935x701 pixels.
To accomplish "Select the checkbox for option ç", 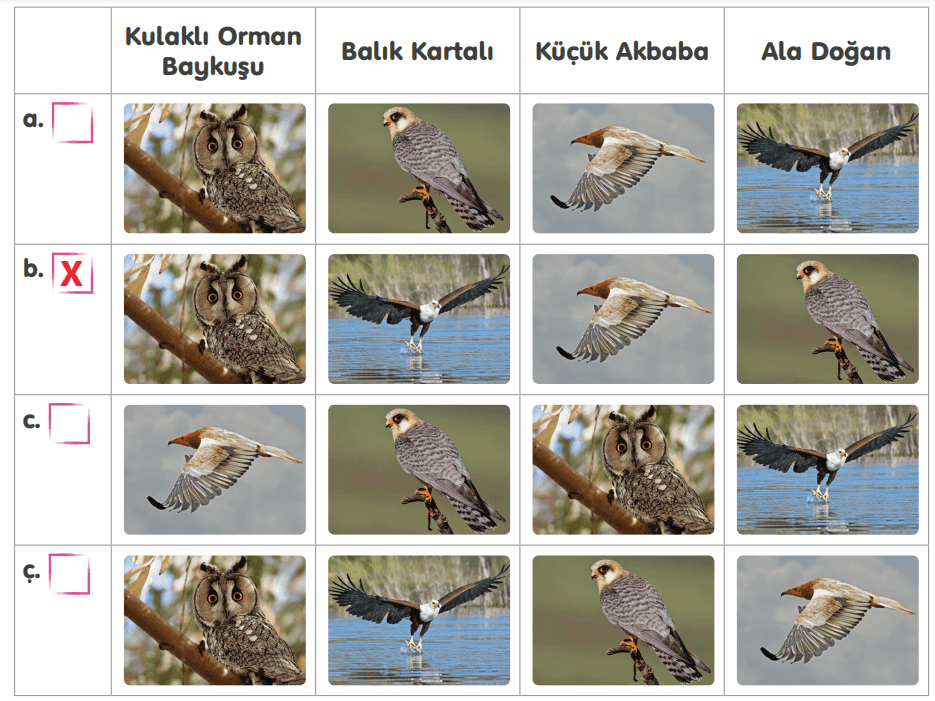I will pos(69,574).
